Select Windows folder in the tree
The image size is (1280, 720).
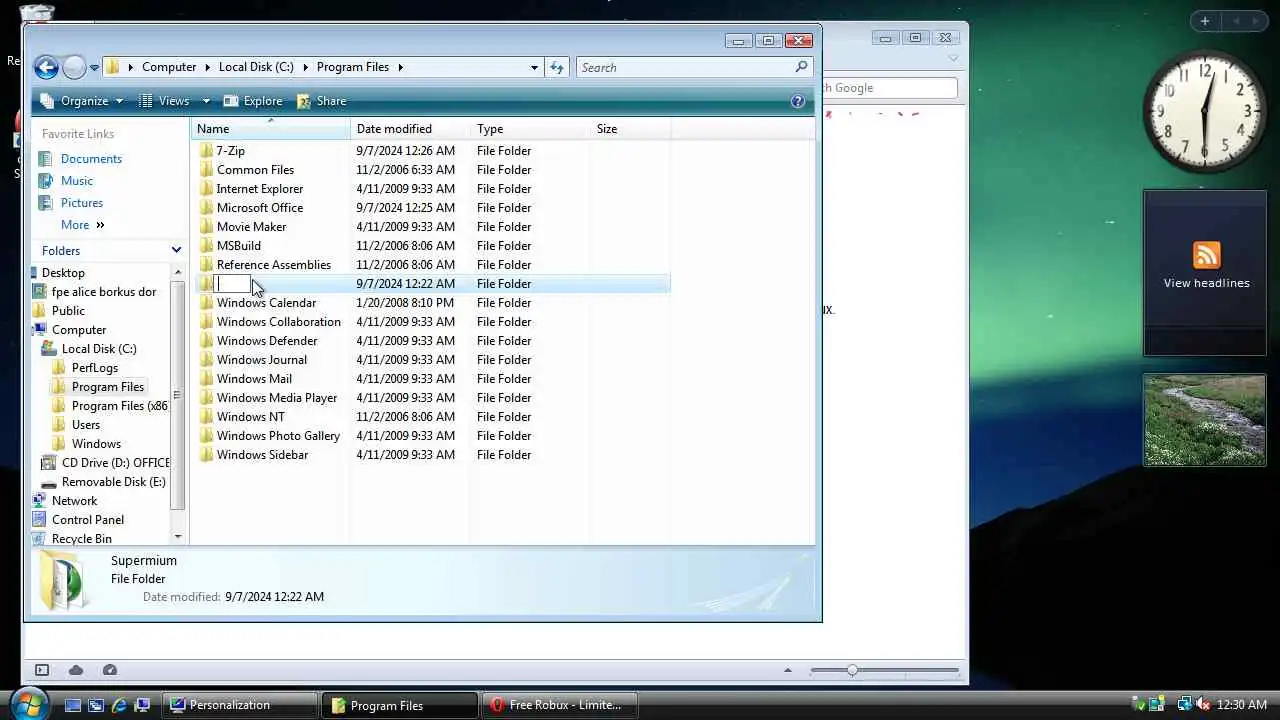click(96, 444)
